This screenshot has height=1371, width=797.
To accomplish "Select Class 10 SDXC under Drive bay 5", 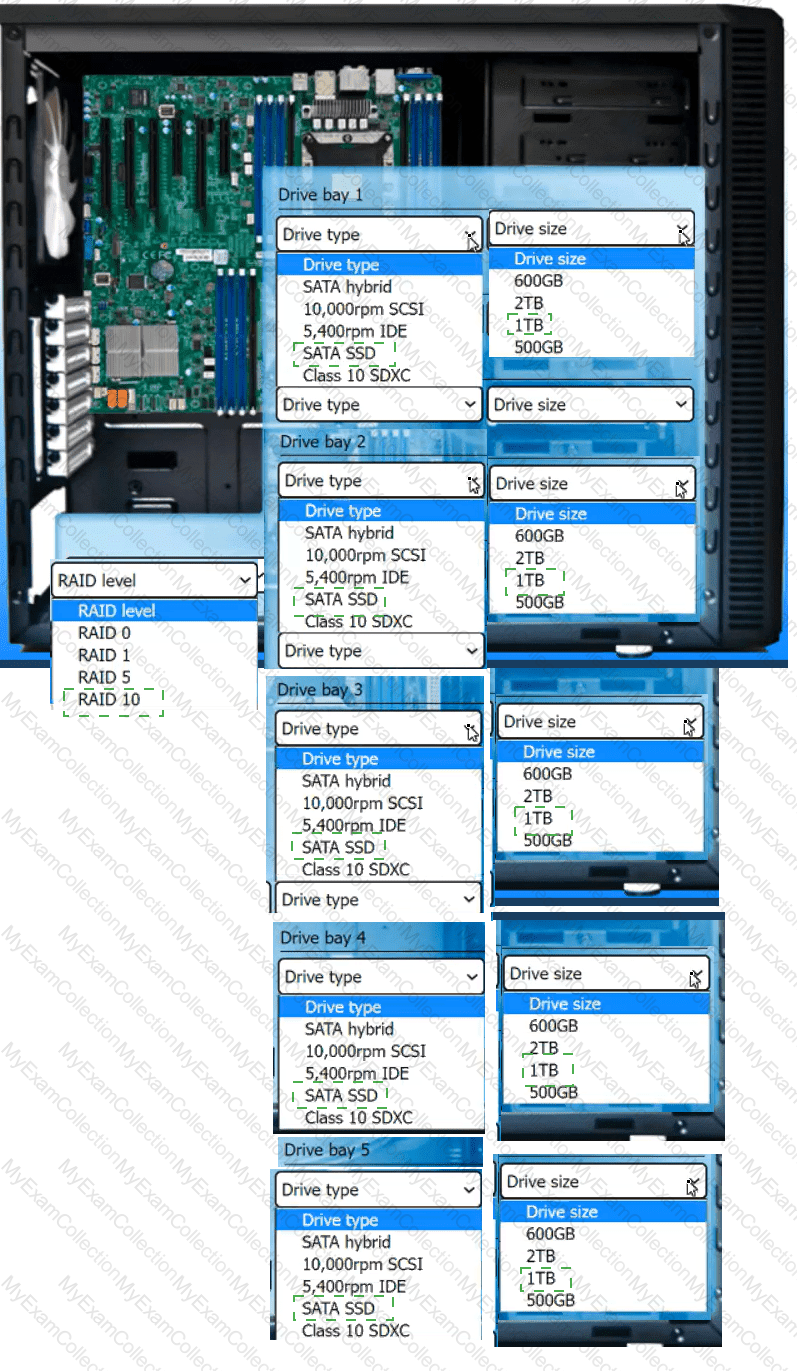I will (x=355, y=1330).
